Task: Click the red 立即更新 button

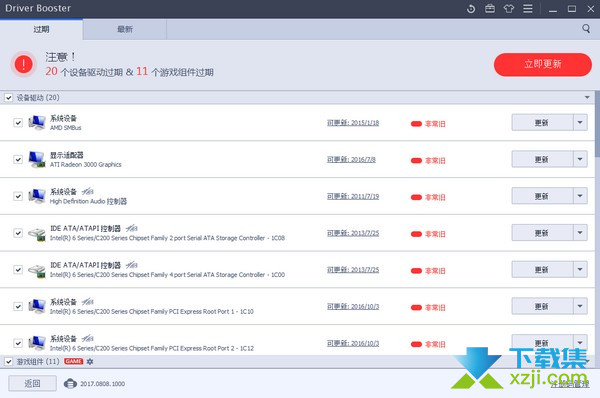Action: click(543, 64)
